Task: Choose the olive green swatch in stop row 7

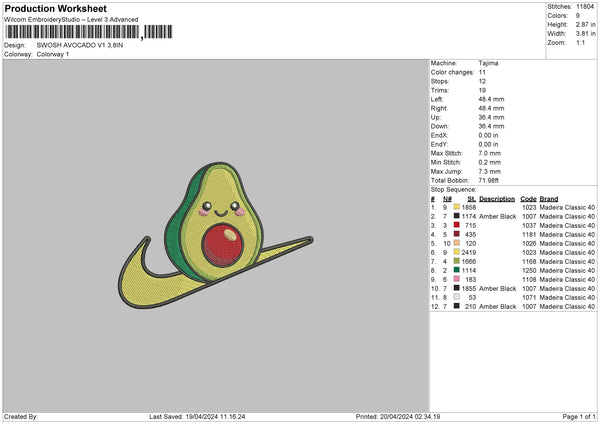Action: tap(457, 261)
